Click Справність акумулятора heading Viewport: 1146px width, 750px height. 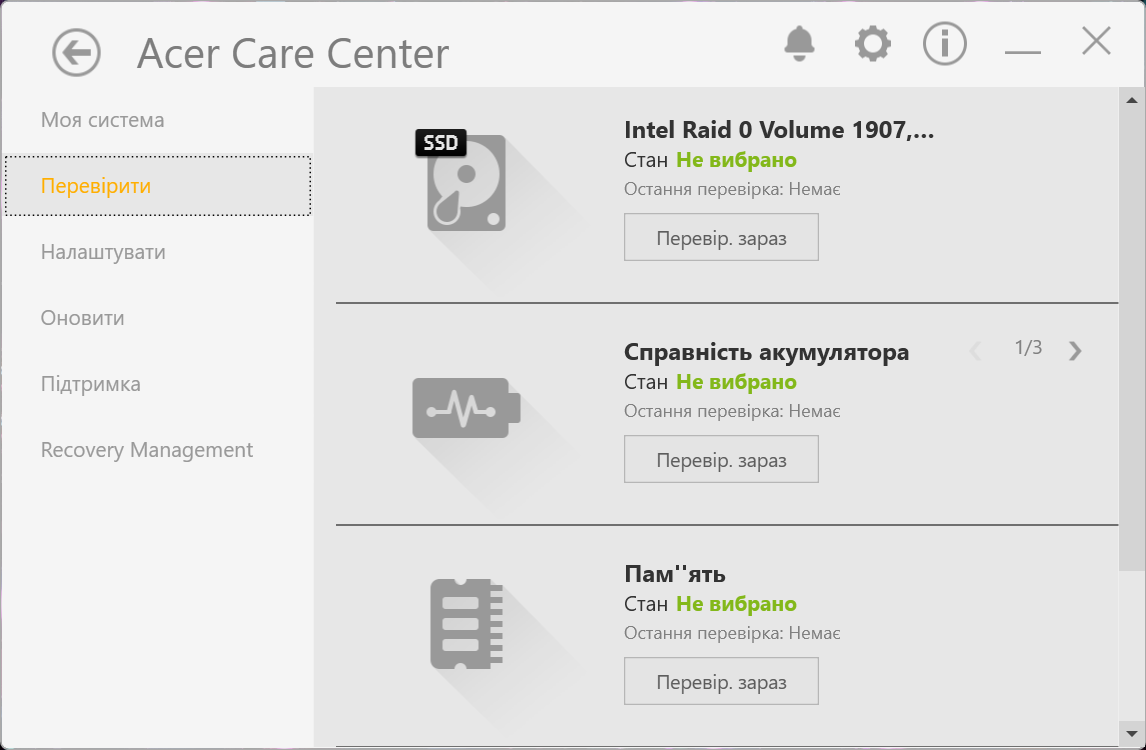click(767, 352)
